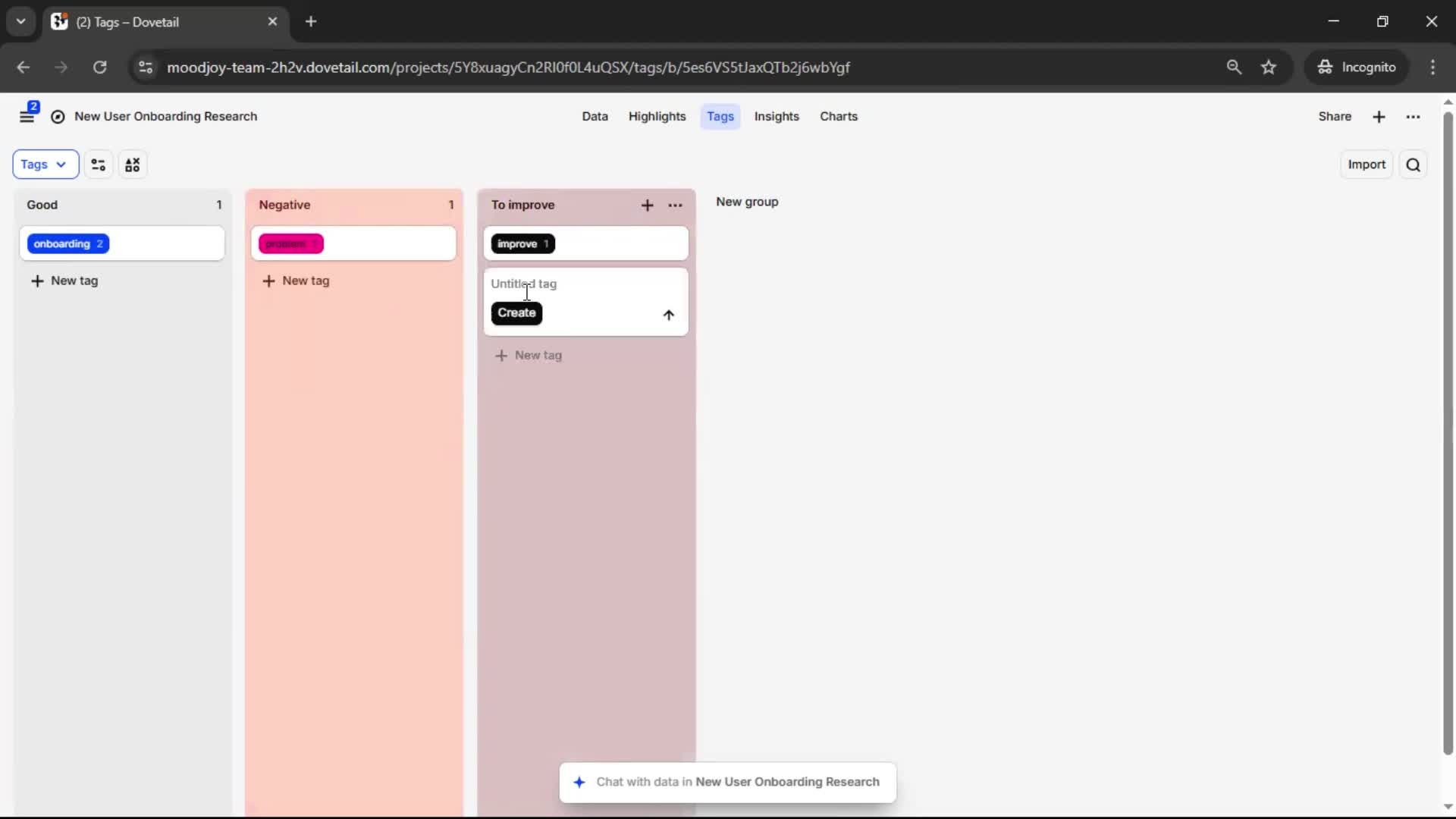
Task: Select the pink problem tag
Action: point(291,243)
